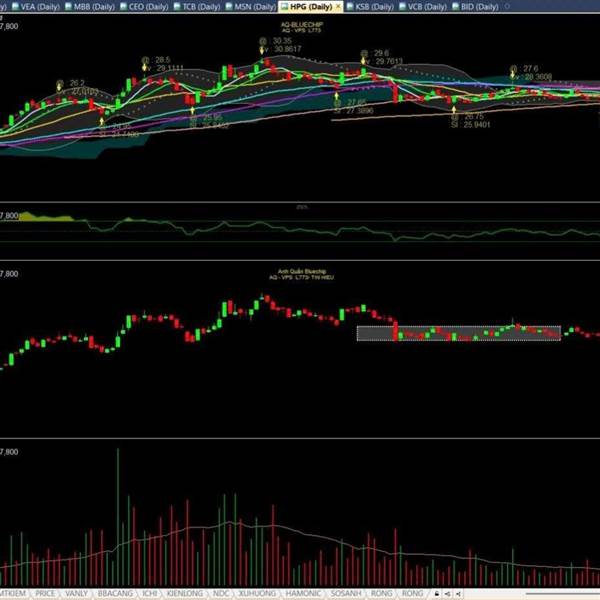The width and height of the screenshot is (600, 600).
Task: Click the Anh Quân Bluechip pane title
Action: pos(302,271)
